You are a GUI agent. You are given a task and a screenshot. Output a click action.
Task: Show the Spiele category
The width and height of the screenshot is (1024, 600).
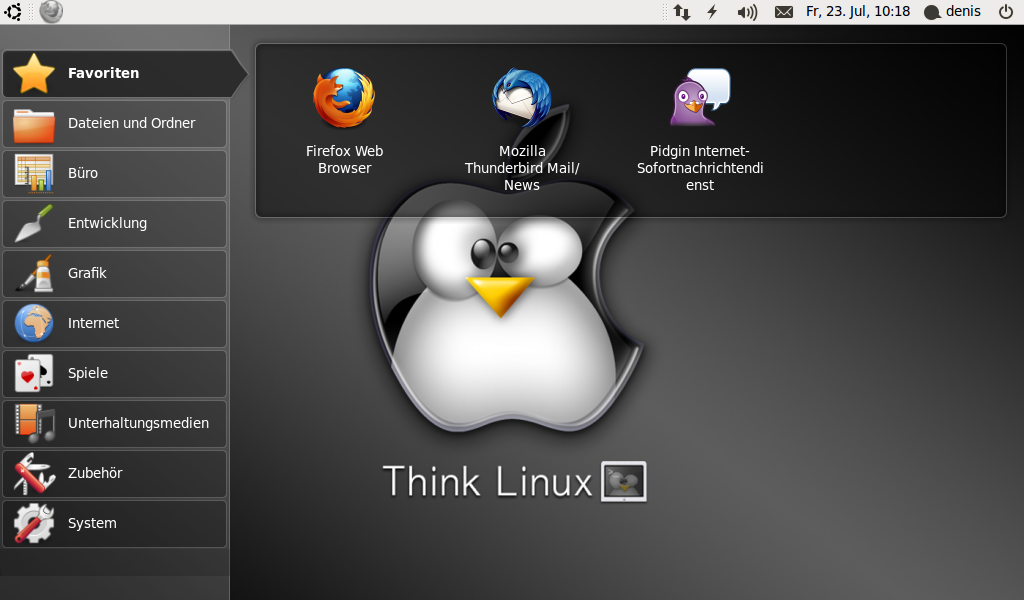click(x=115, y=373)
